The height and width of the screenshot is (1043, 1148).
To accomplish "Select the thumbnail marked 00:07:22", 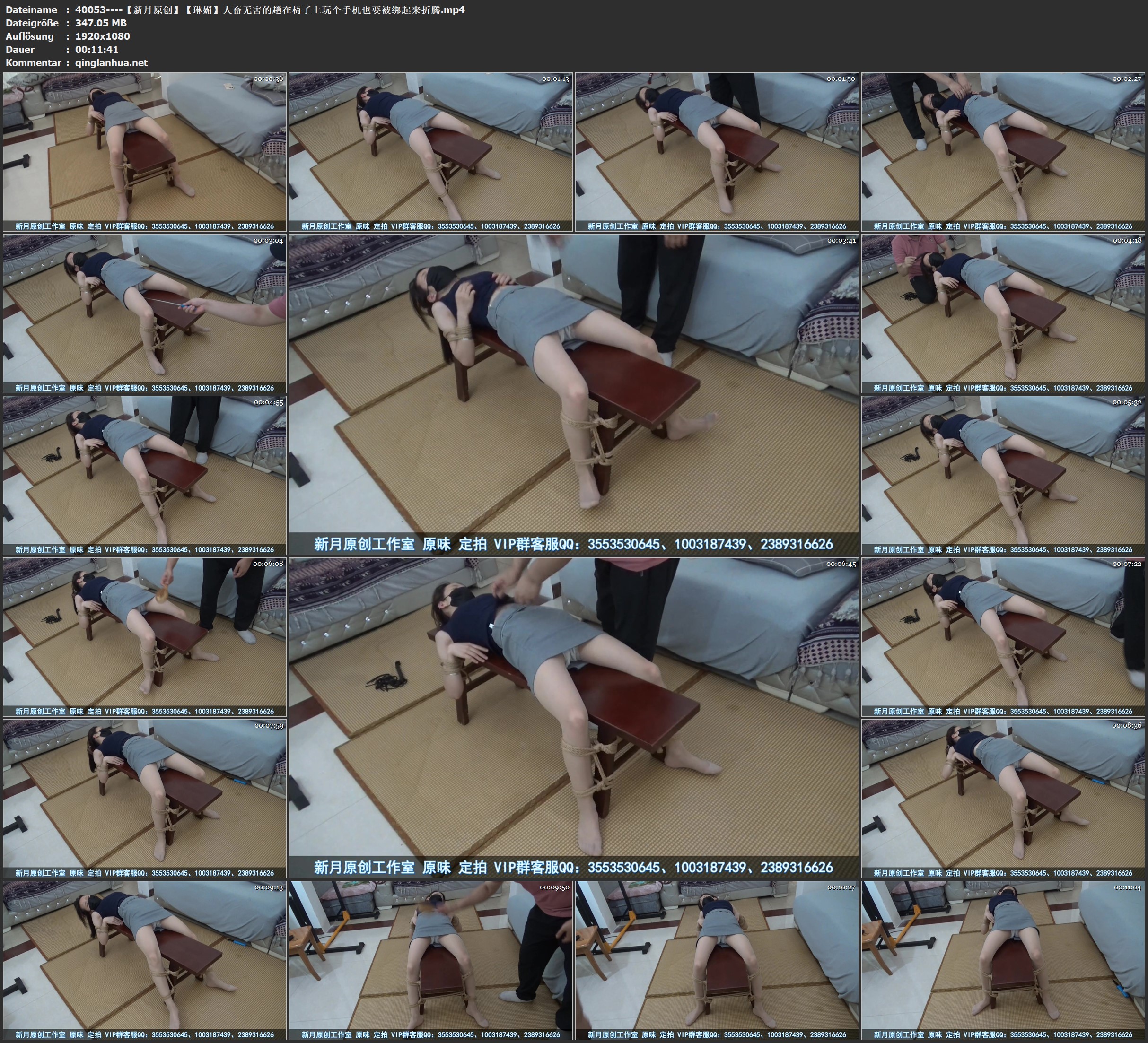I will point(1003,636).
